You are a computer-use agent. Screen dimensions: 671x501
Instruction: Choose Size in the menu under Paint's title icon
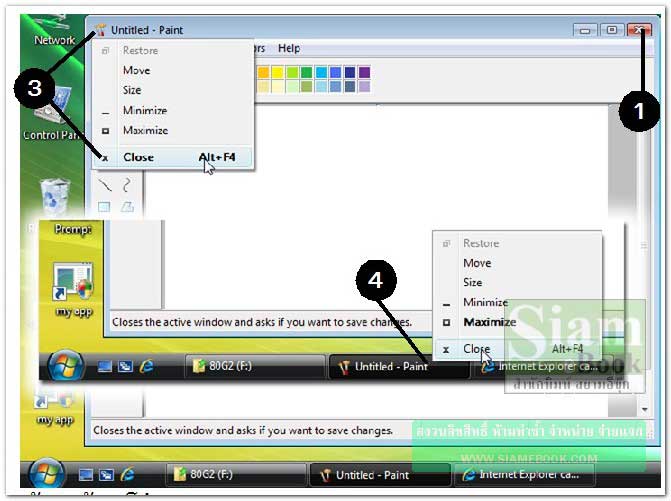coord(172,90)
